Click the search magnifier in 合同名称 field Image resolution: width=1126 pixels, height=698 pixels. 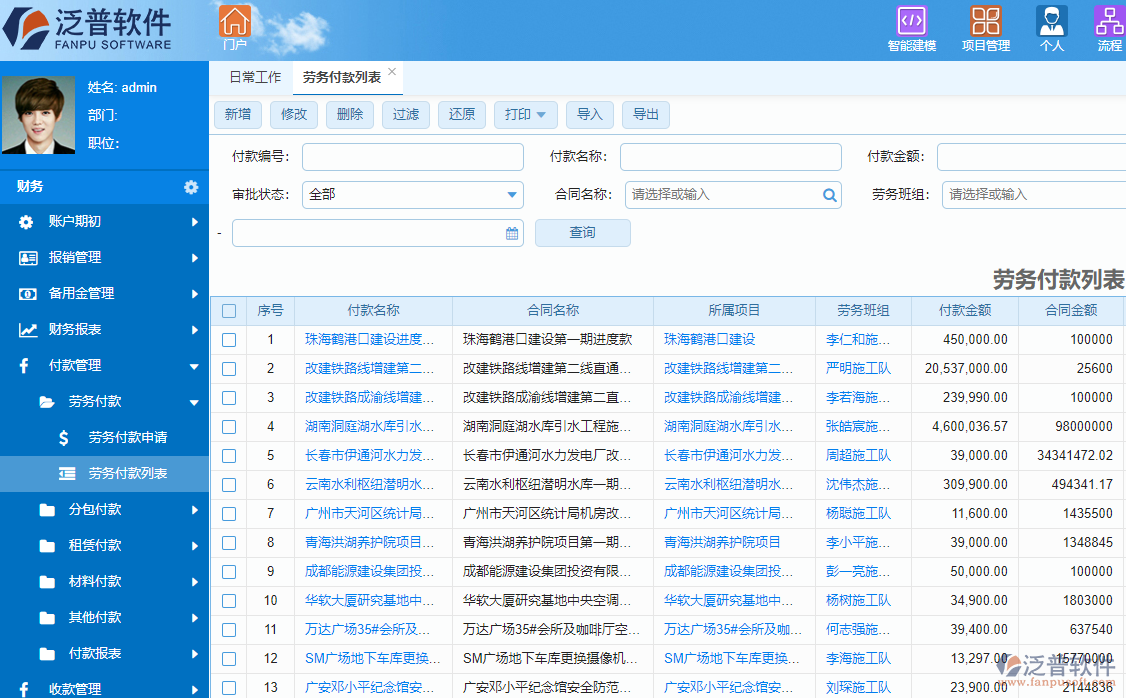click(x=829, y=195)
